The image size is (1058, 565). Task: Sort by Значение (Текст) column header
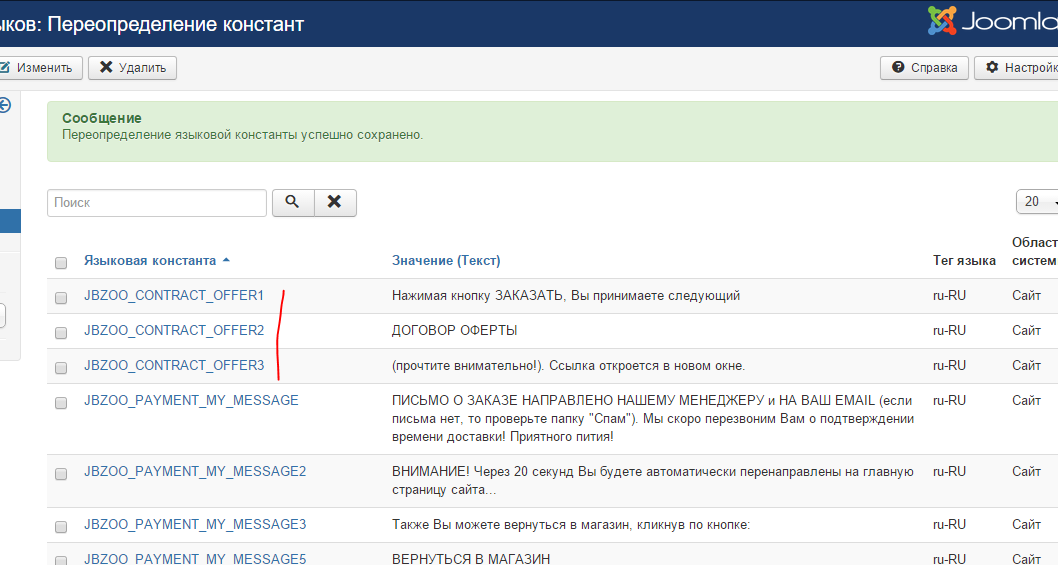click(446, 261)
